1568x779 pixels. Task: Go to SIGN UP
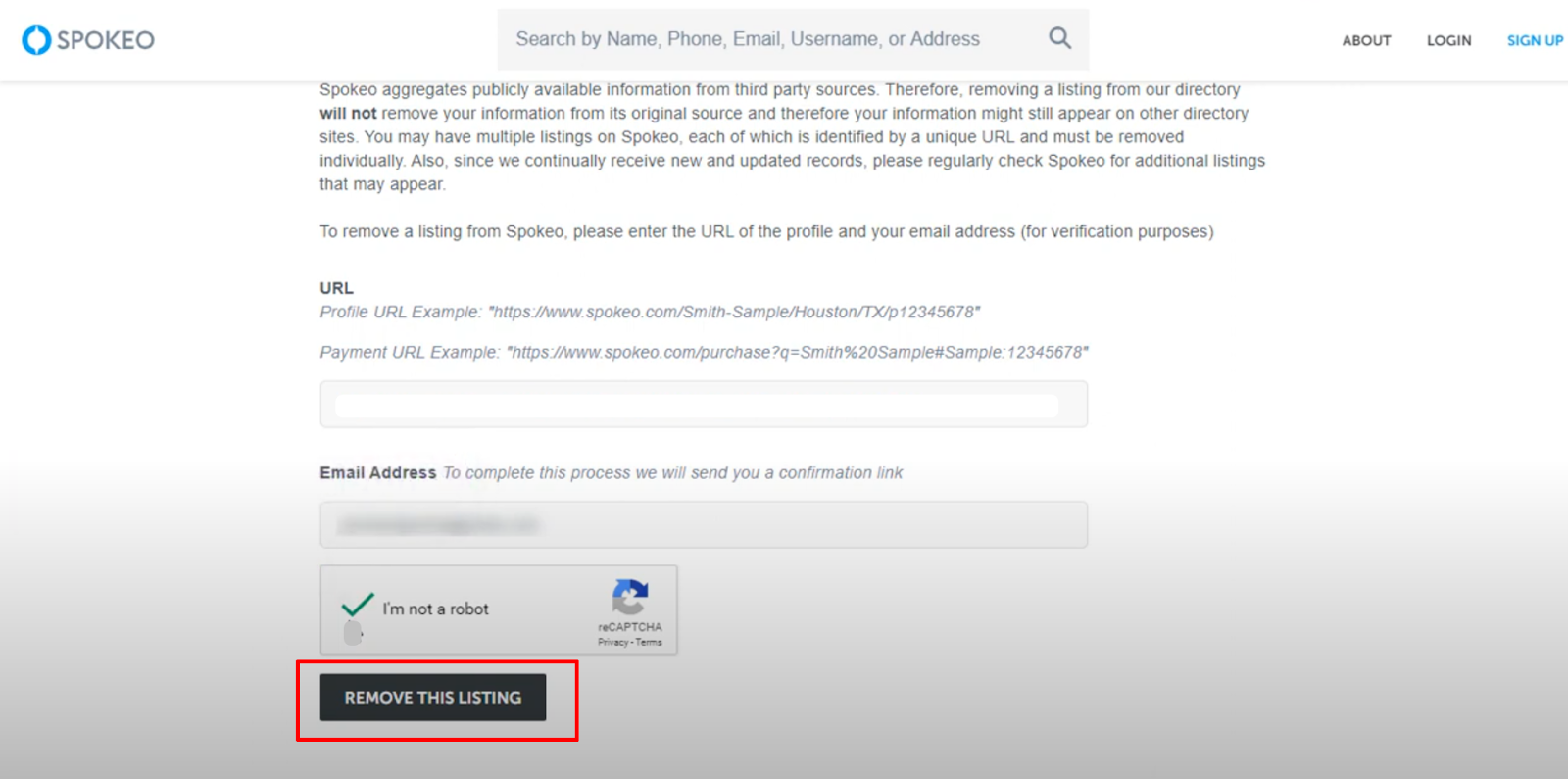coord(1535,40)
